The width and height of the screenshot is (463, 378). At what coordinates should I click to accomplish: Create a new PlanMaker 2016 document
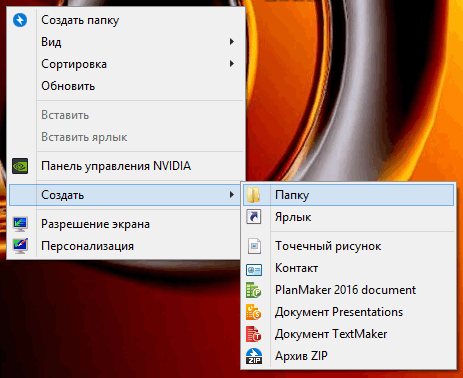(x=349, y=290)
